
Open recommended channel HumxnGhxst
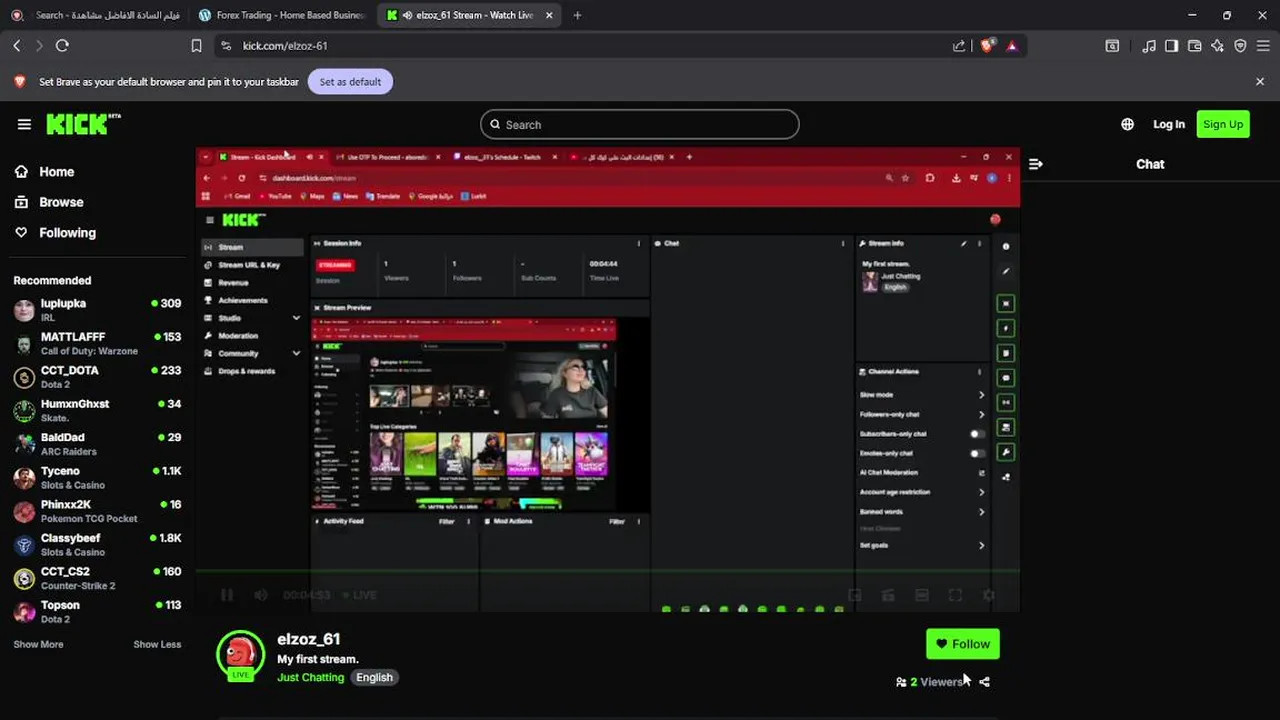coord(97,411)
